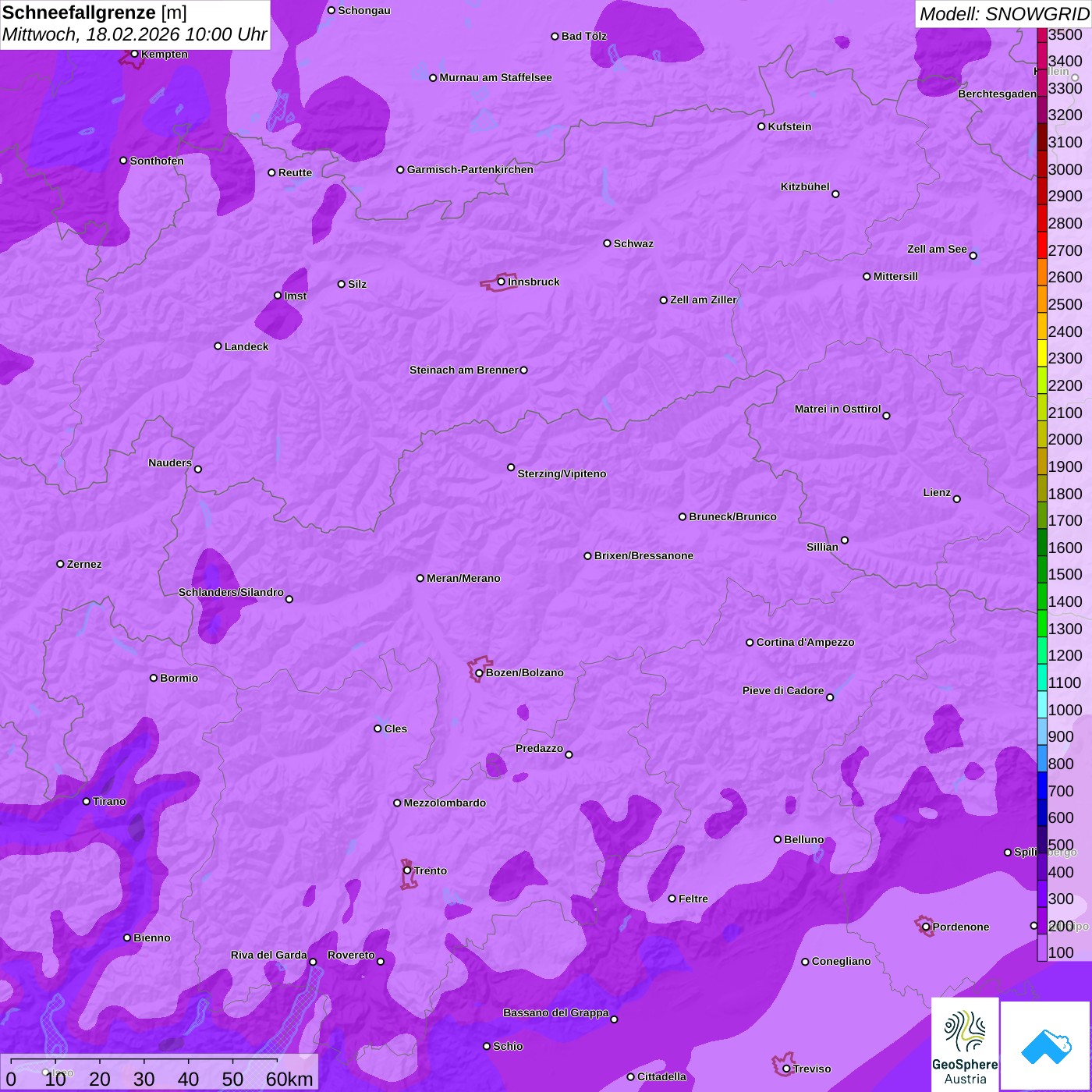Select the cyan 1000 legend color swatch
The width and height of the screenshot is (1092, 1092).
tap(1042, 704)
